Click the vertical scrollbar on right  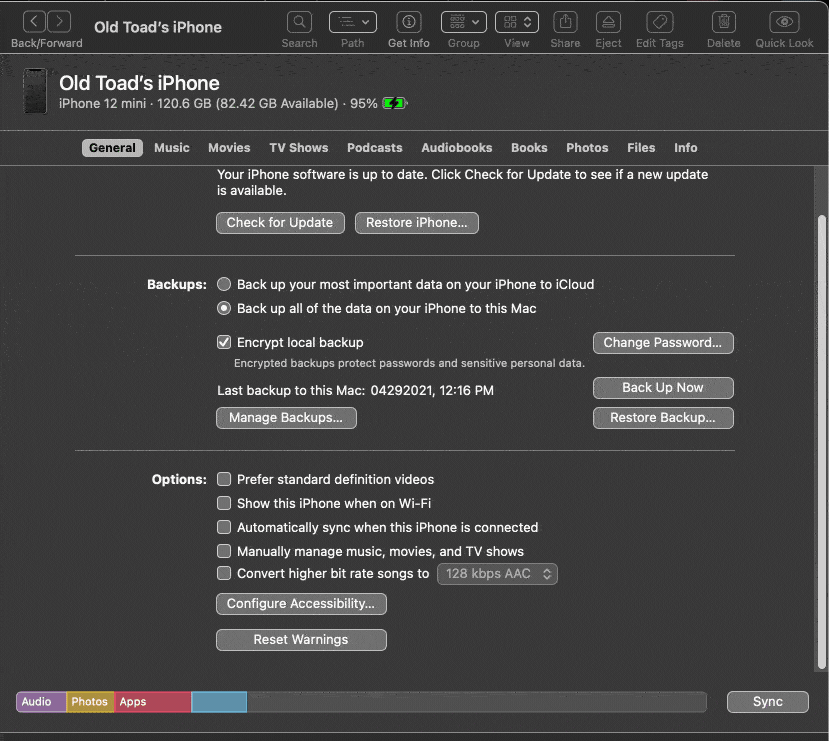click(822, 442)
